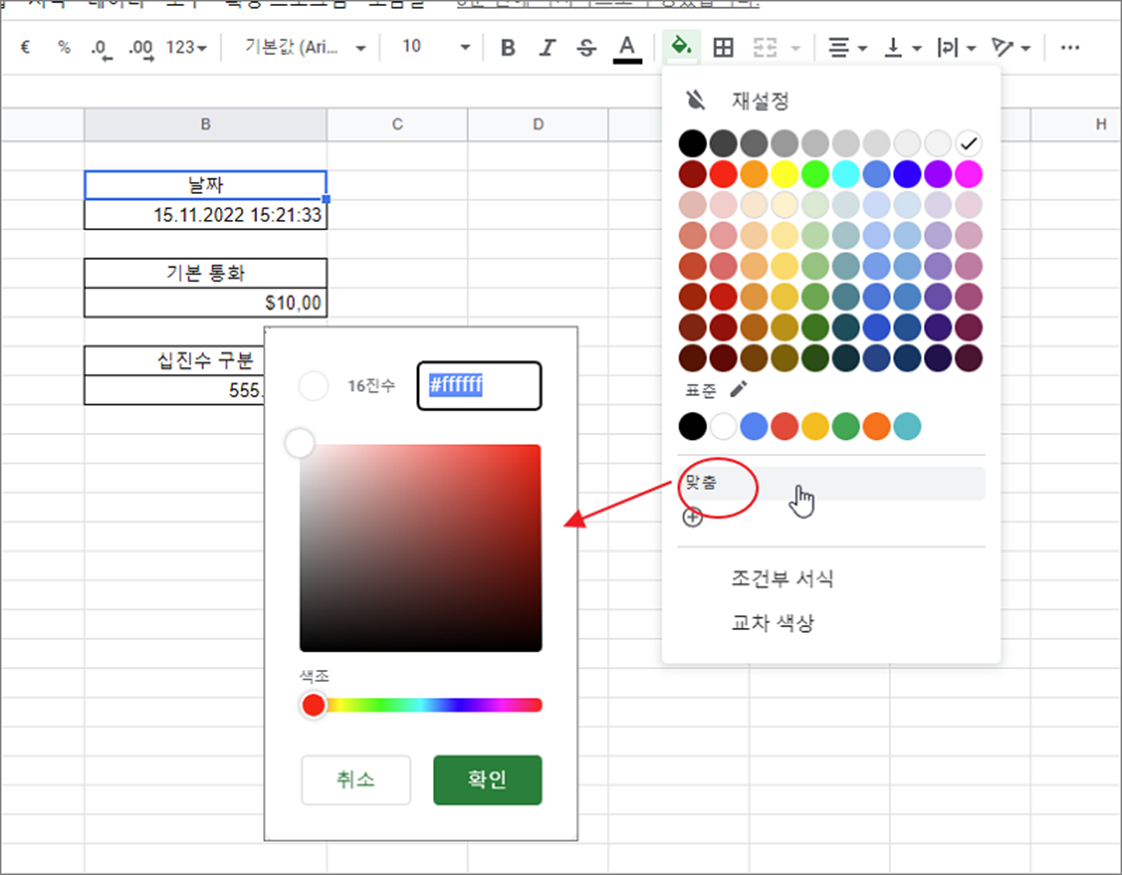This screenshot has width=1122, height=875.
Task: Click the 취소 cancel button
Action: click(x=356, y=780)
